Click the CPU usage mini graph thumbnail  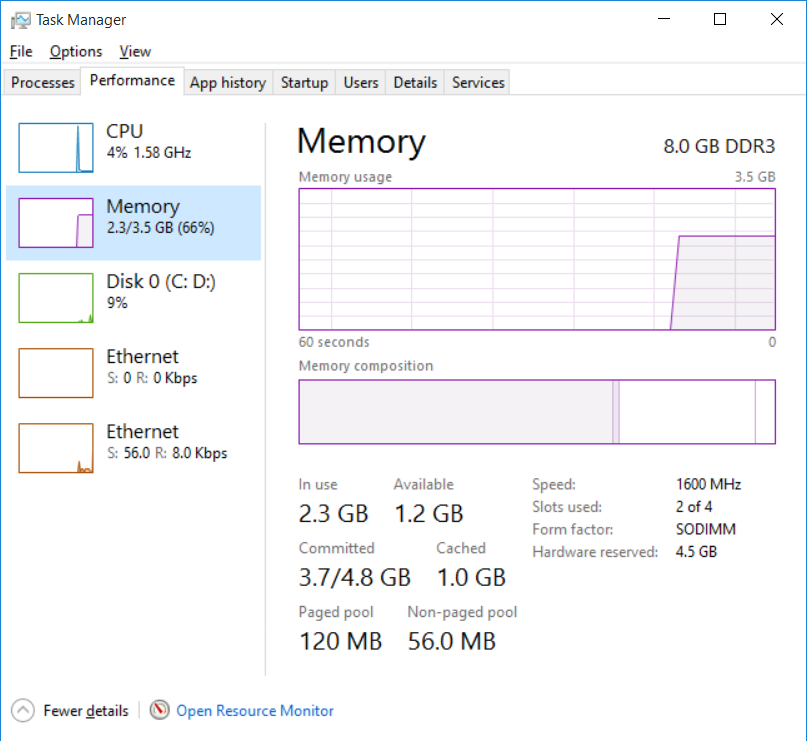pyautogui.click(x=55, y=147)
